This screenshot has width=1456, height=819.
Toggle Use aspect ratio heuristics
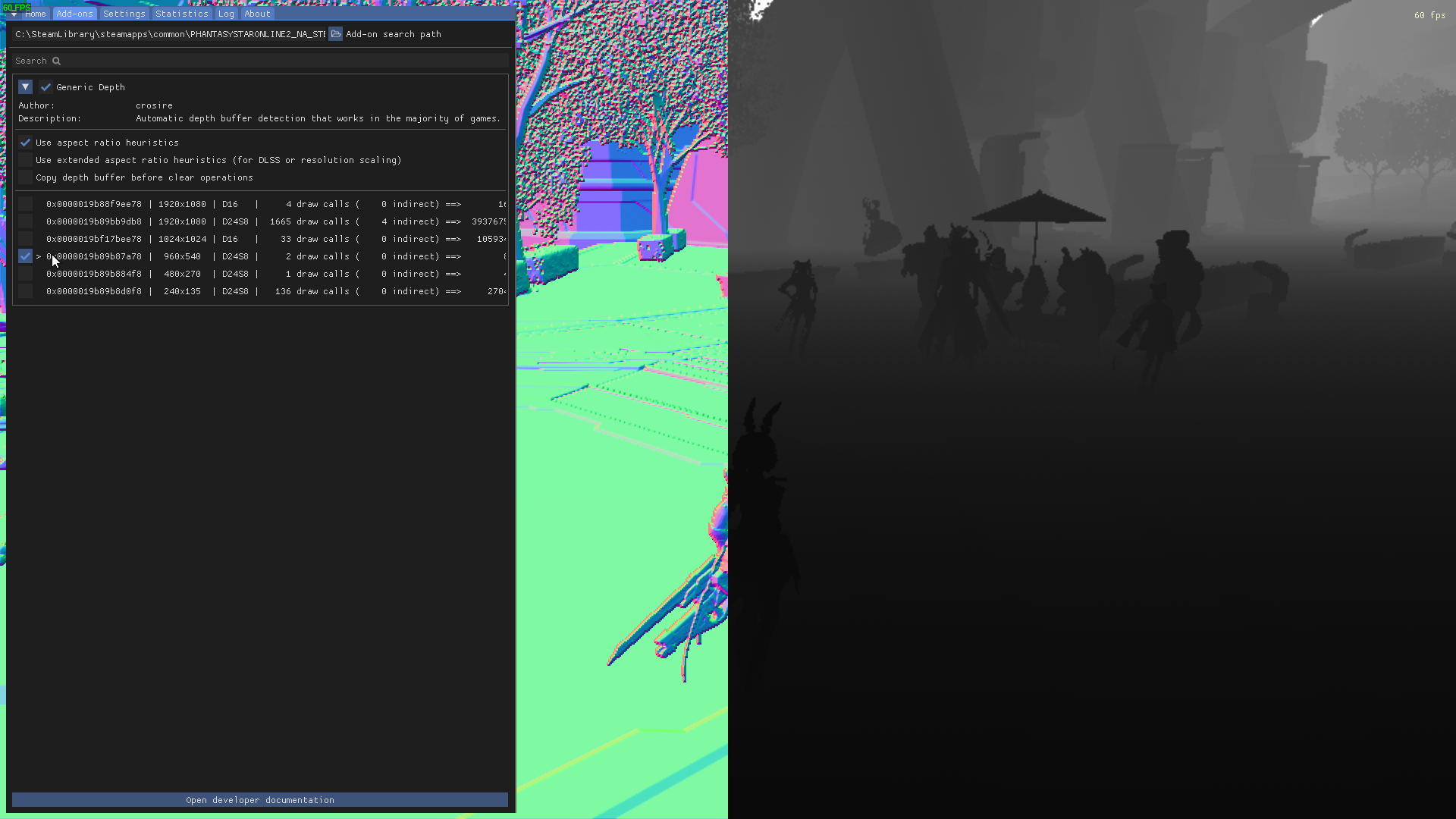click(25, 142)
